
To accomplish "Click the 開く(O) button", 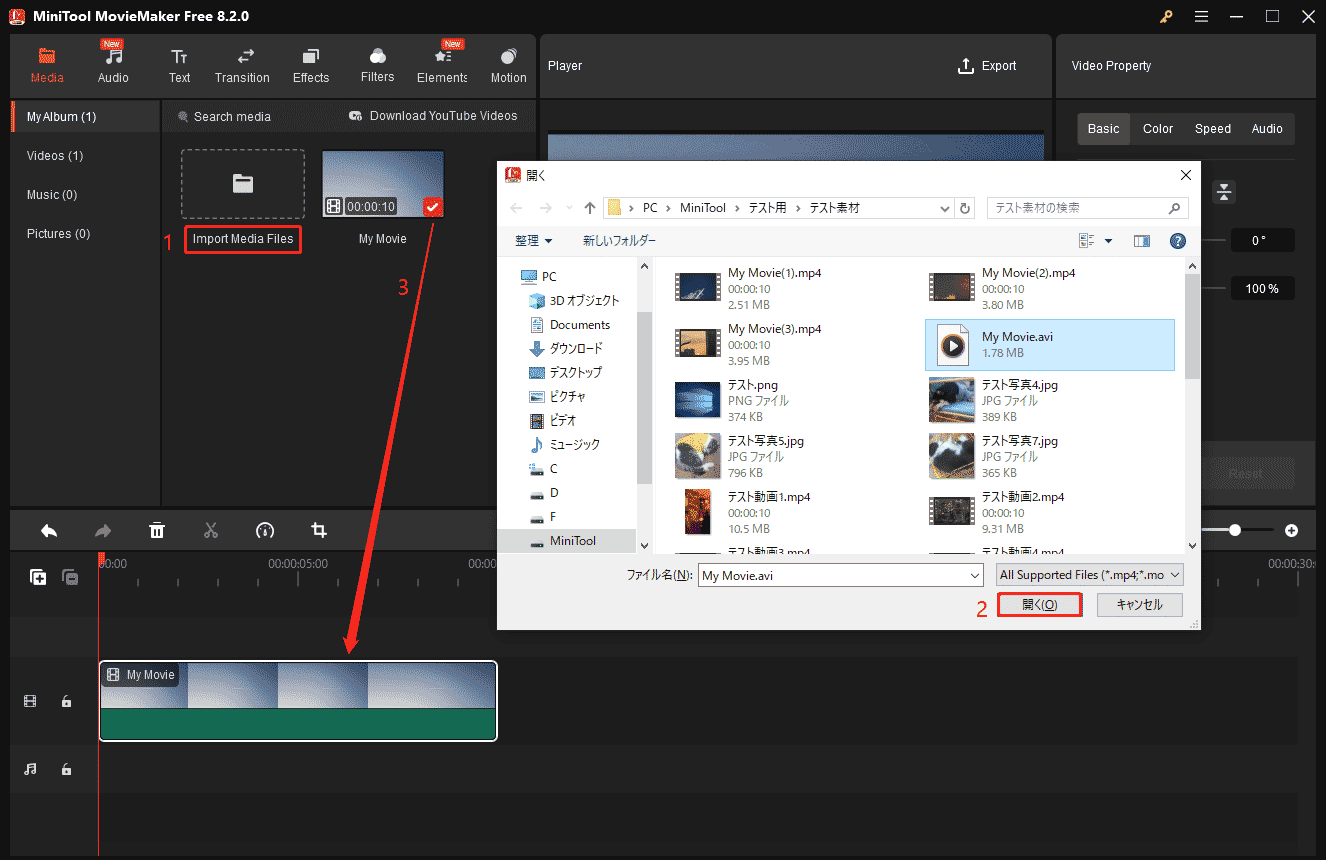I will point(1040,605).
